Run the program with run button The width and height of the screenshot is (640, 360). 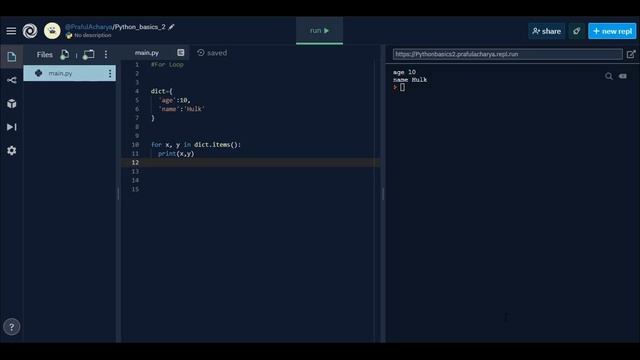[x=319, y=31]
